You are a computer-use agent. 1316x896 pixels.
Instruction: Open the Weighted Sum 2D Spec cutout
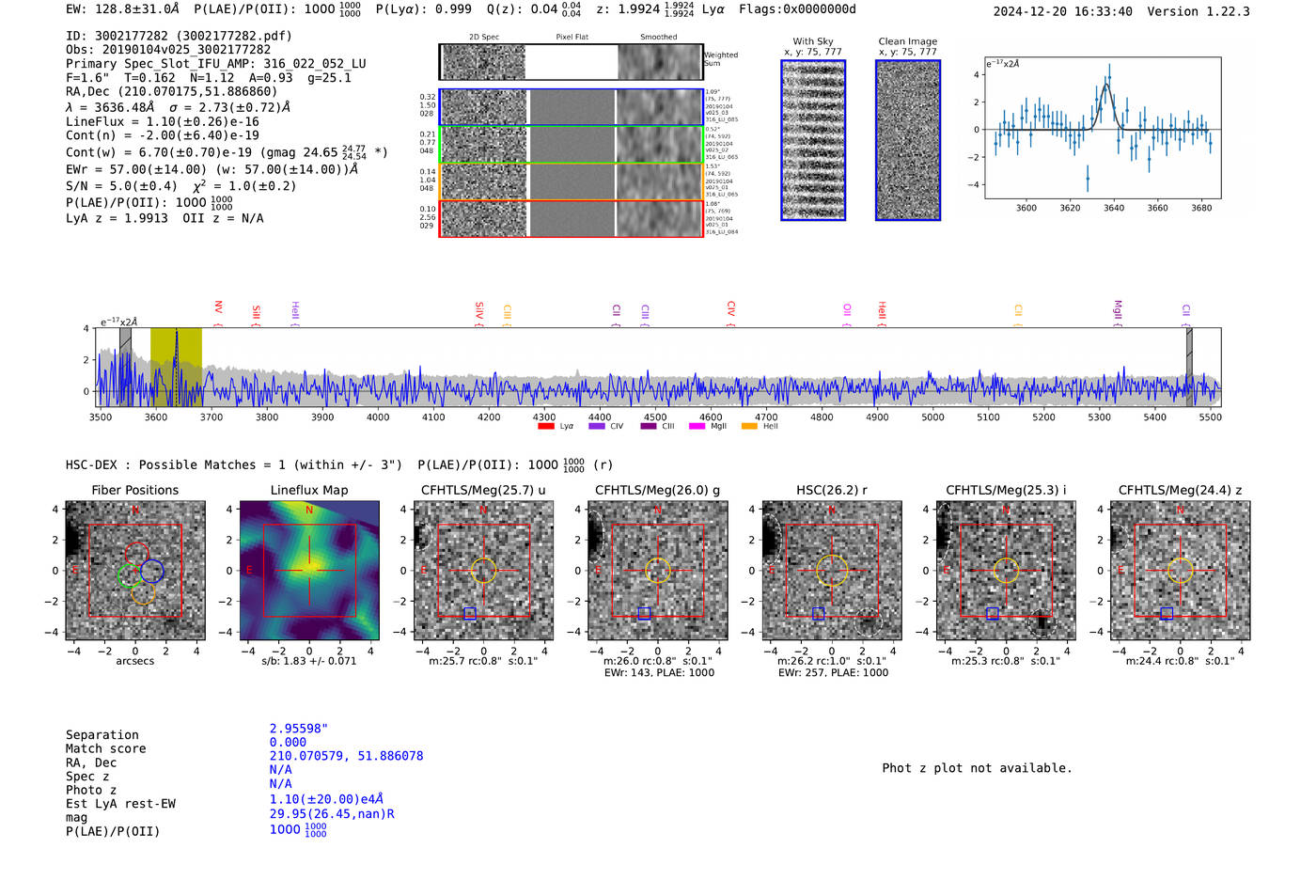[483, 62]
